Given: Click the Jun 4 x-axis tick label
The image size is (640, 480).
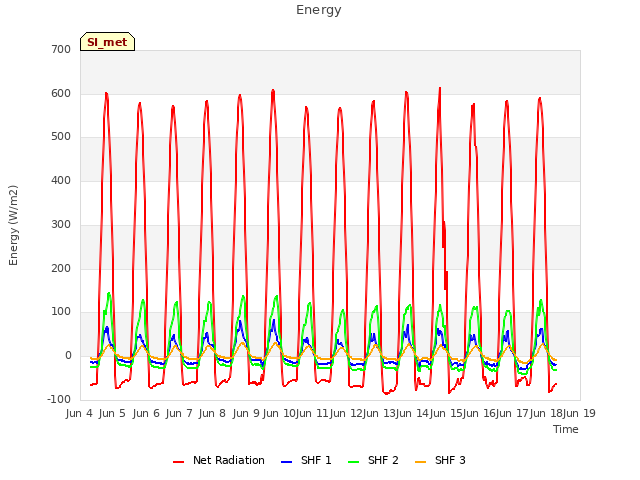Looking at the screenshot, I should click(79, 413).
